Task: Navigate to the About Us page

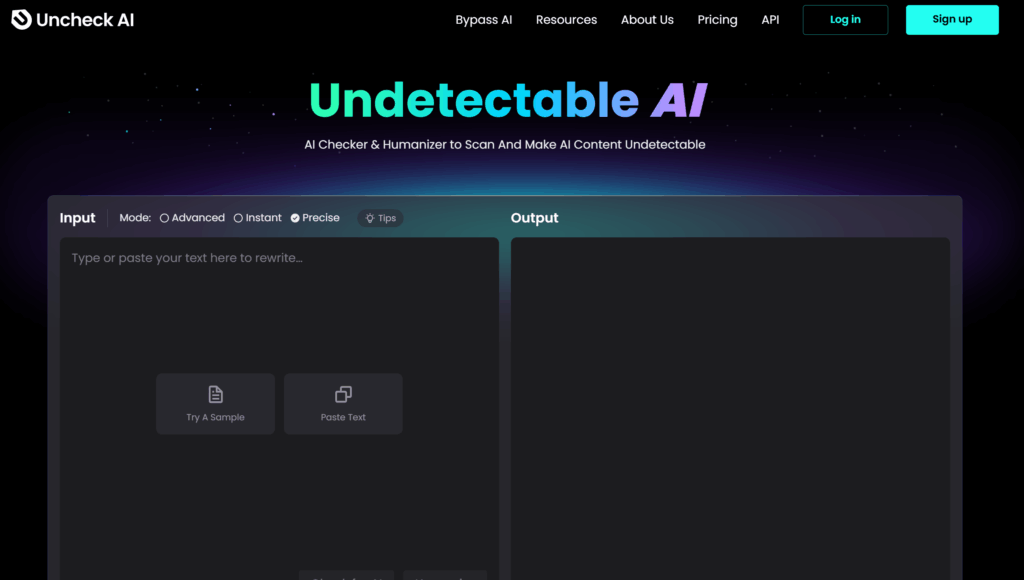Action: click(x=647, y=19)
